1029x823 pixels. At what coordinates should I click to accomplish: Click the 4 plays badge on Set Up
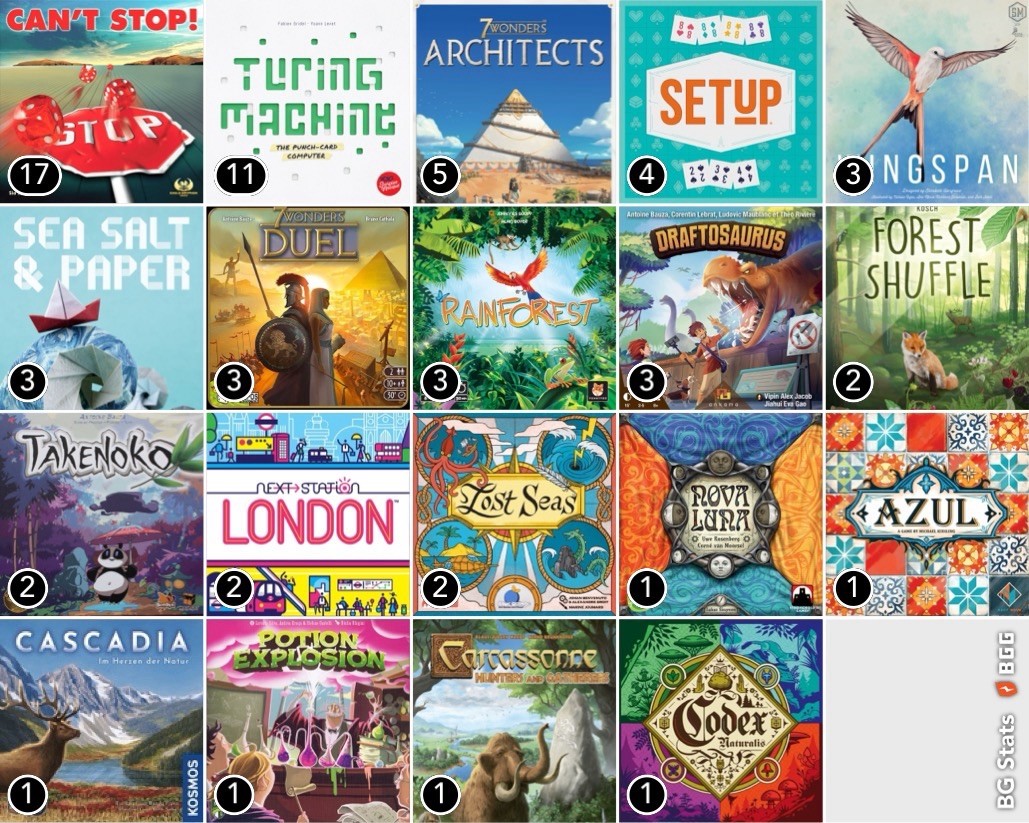coord(646,176)
